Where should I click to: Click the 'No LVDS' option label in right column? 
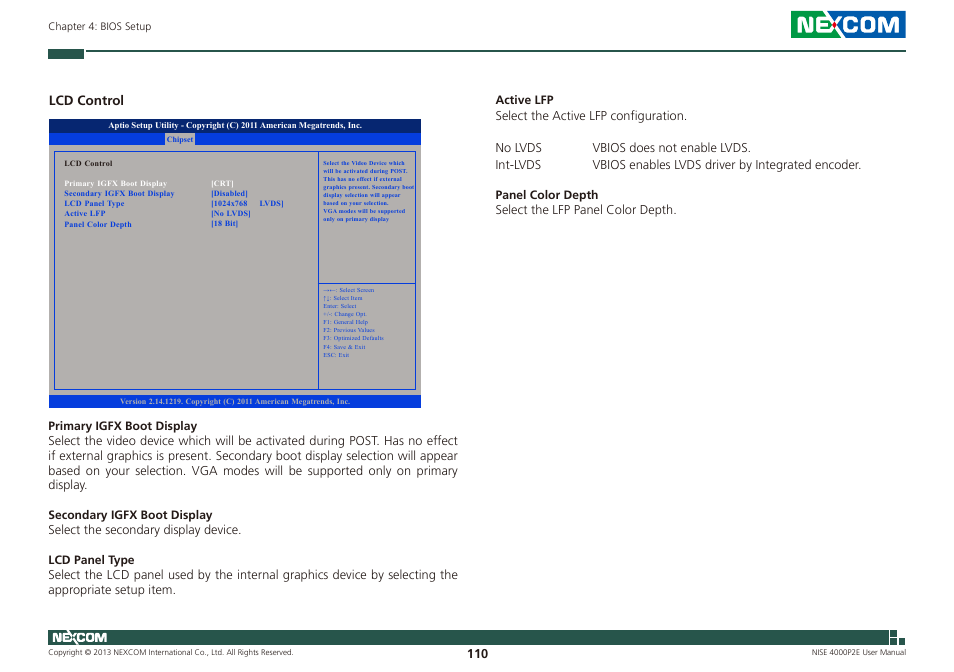[x=518, y=148]
